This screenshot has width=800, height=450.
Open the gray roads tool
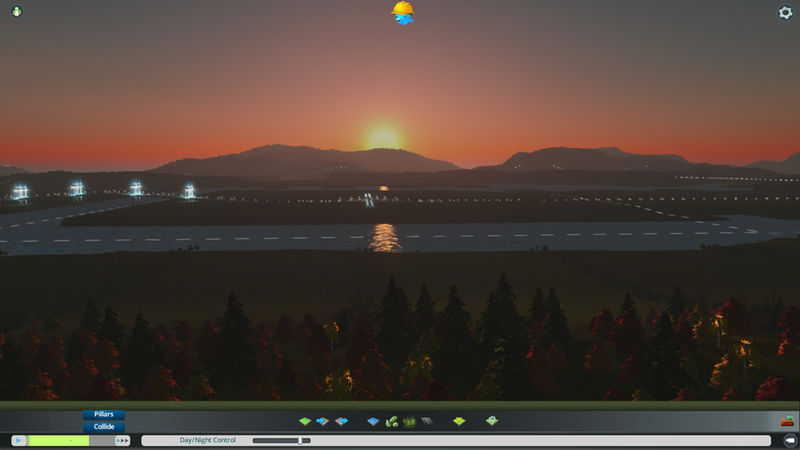426,422
